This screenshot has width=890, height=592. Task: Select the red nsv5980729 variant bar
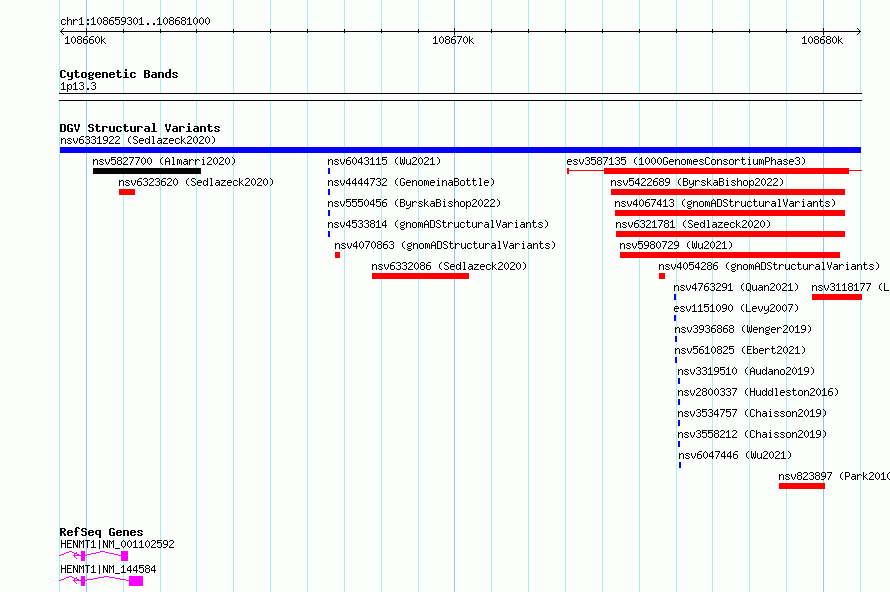pos(730,255)
